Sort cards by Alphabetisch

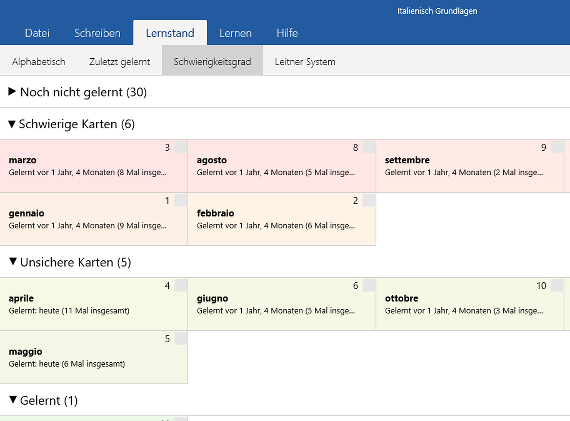point(39,62)
